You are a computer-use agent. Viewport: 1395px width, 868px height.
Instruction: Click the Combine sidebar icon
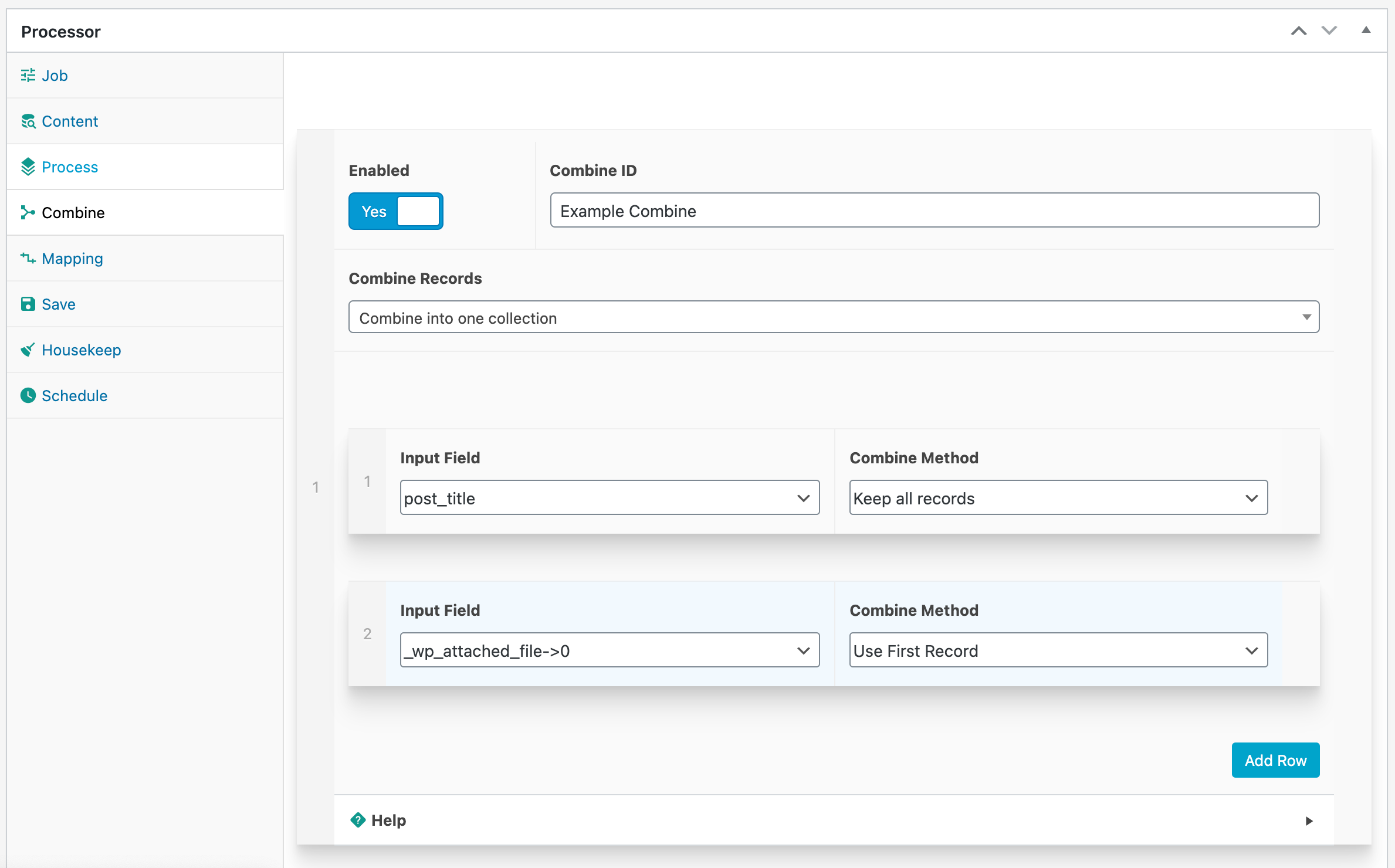click(x=27, y=211)
